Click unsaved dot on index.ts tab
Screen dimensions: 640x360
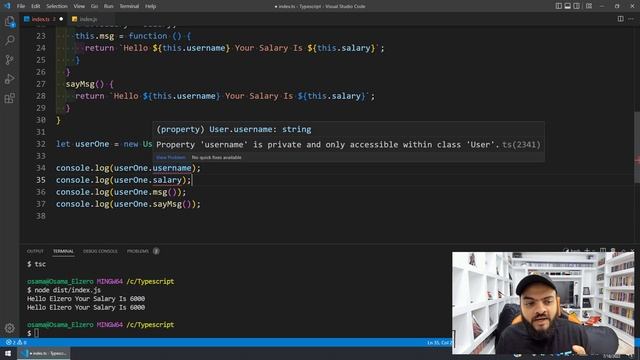tap(61, 19)
